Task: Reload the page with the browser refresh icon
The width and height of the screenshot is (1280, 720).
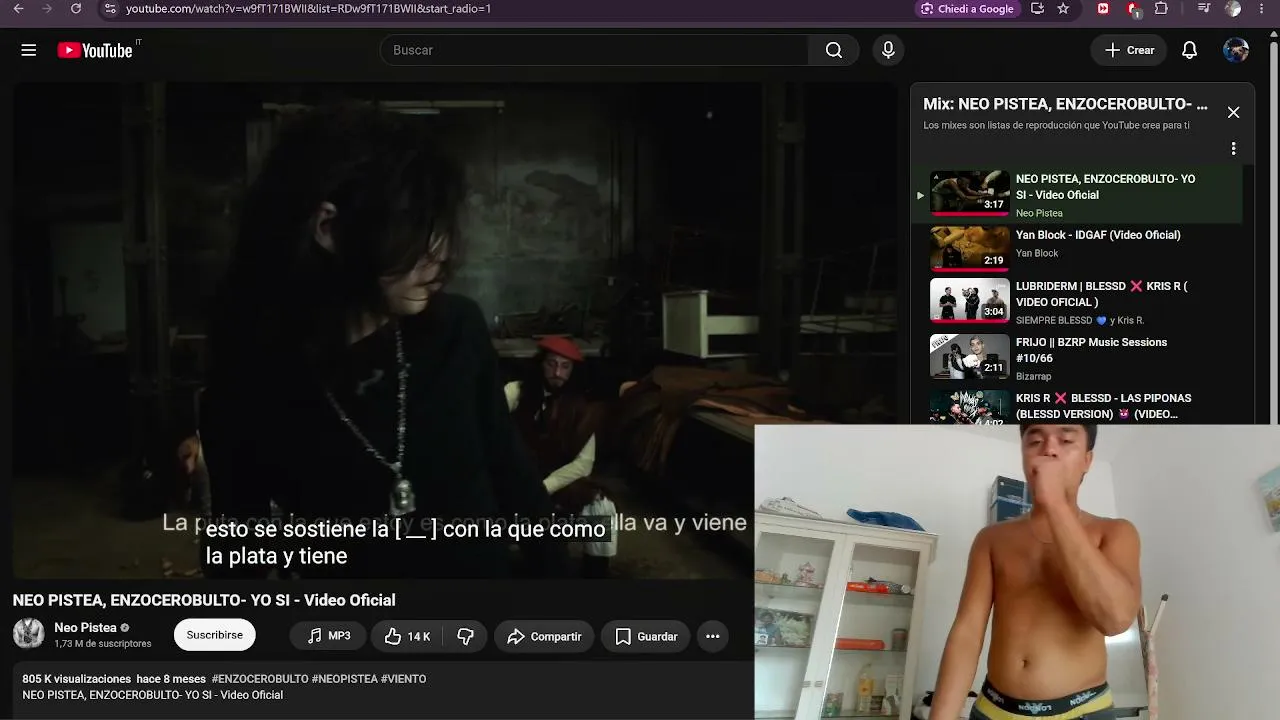Action: coord(76,9)
